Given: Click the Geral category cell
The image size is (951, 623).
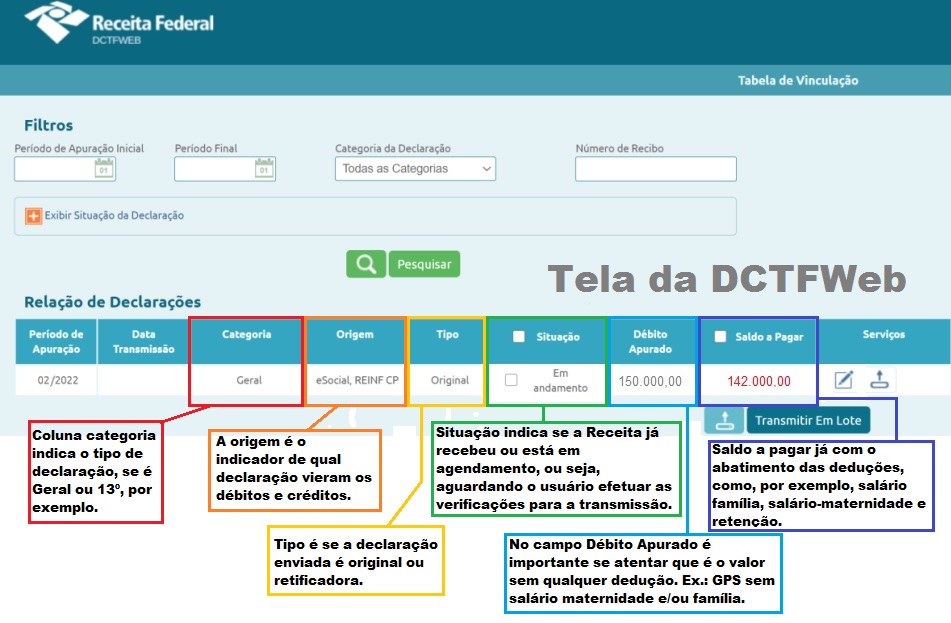Looking at the screenshot, I should pyautogui.click(x=249, y=380).
